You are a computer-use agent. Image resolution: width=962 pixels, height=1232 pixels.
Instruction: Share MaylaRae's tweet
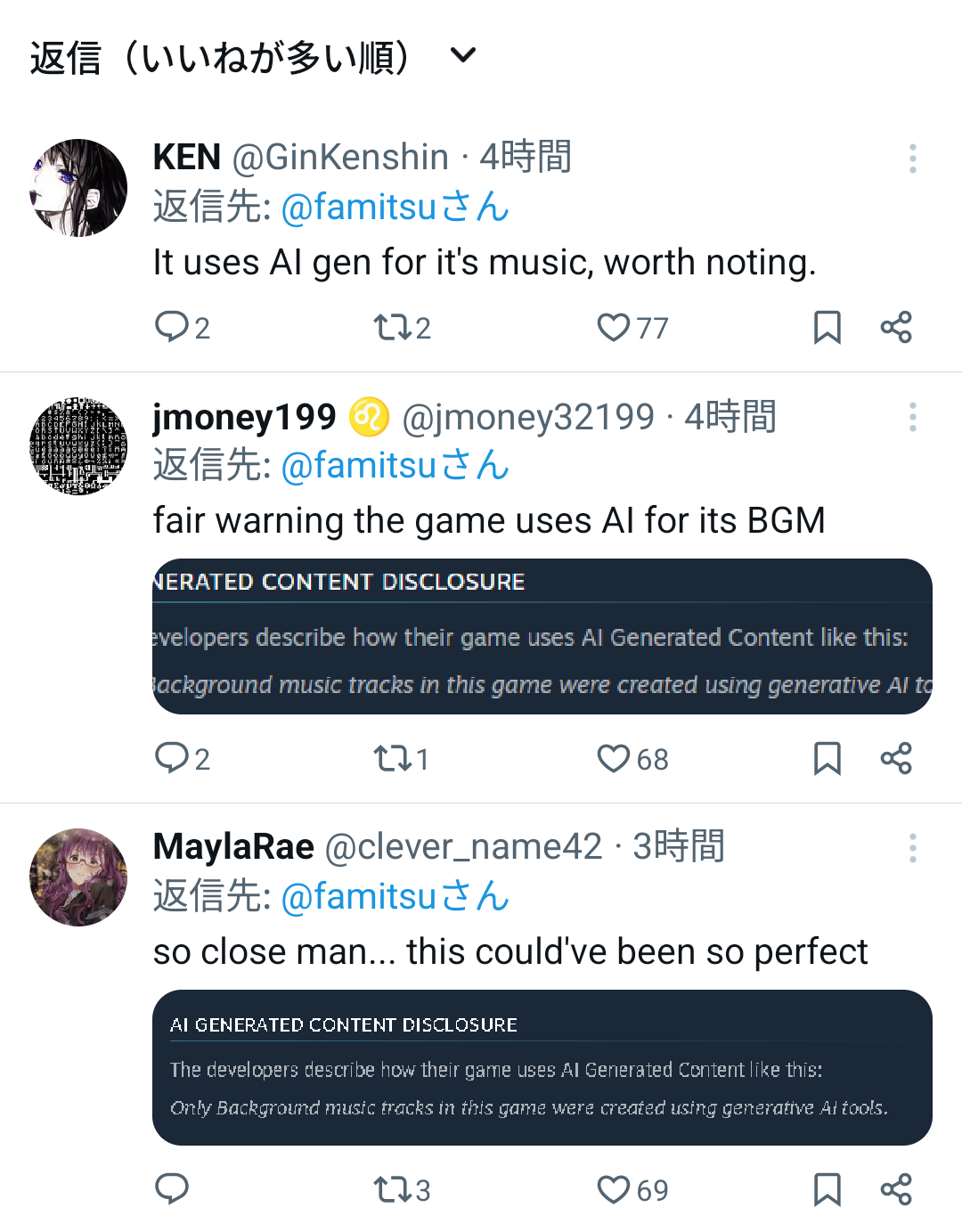point(896,1190)
